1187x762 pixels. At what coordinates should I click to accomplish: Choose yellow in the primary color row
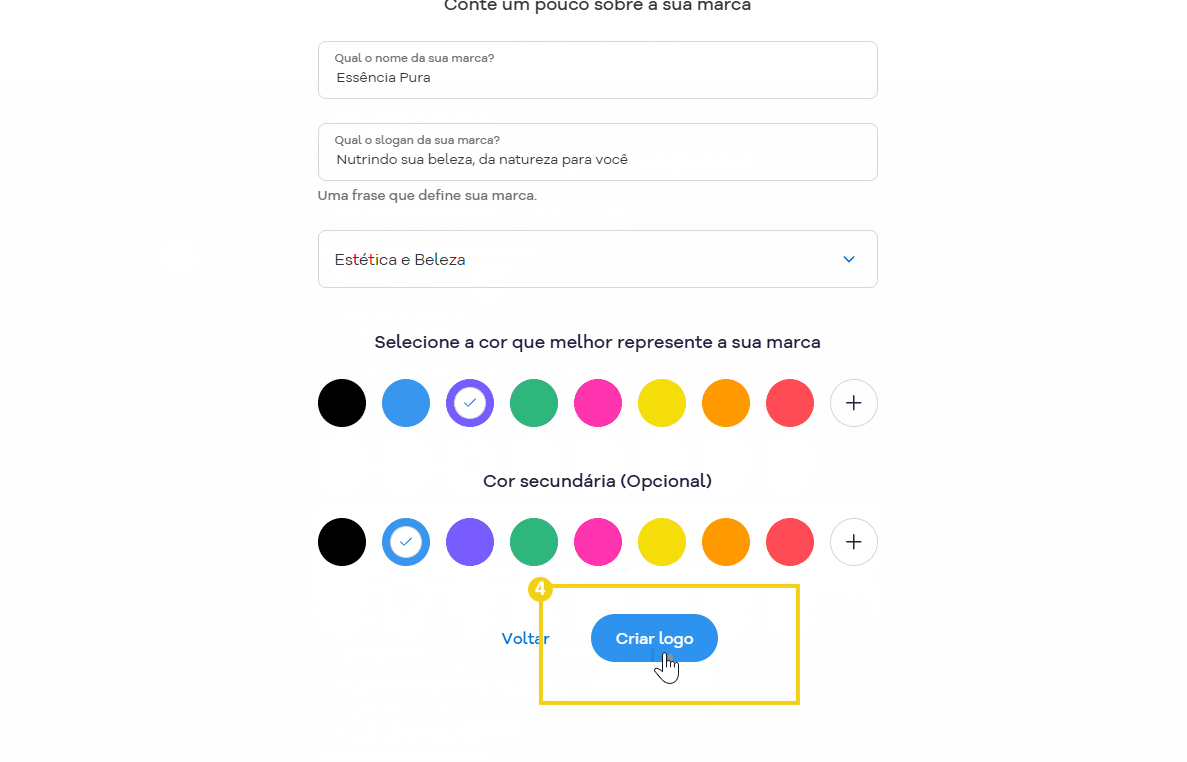coord(662,403)
